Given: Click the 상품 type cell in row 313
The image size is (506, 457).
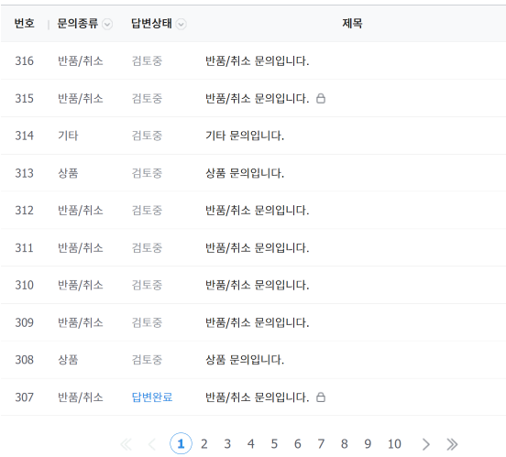Looking at the screenshot, I should pyautogui.click(x=68, y=173).
